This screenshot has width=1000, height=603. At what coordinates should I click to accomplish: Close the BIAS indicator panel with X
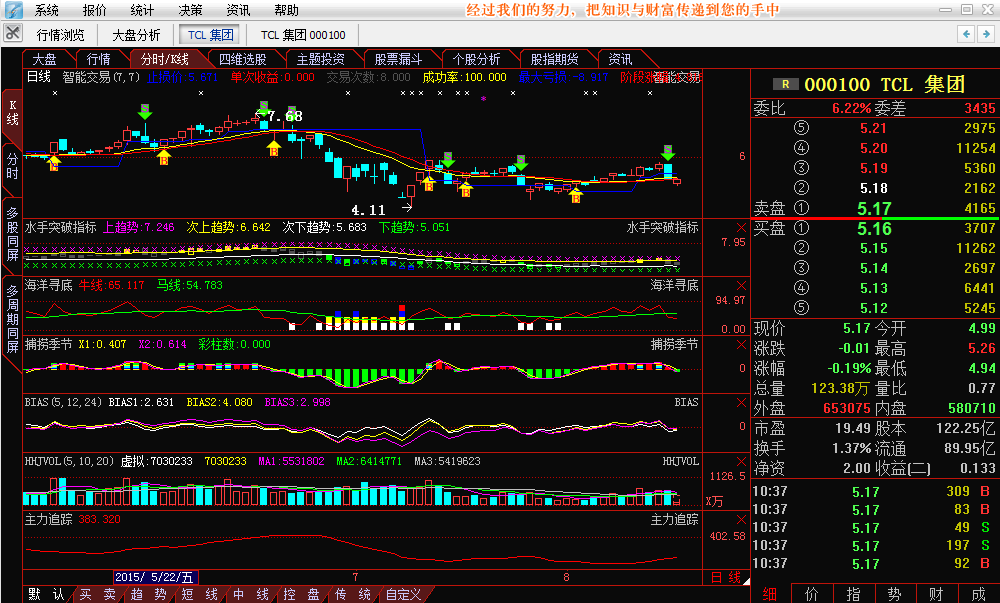tap(741, 402)
